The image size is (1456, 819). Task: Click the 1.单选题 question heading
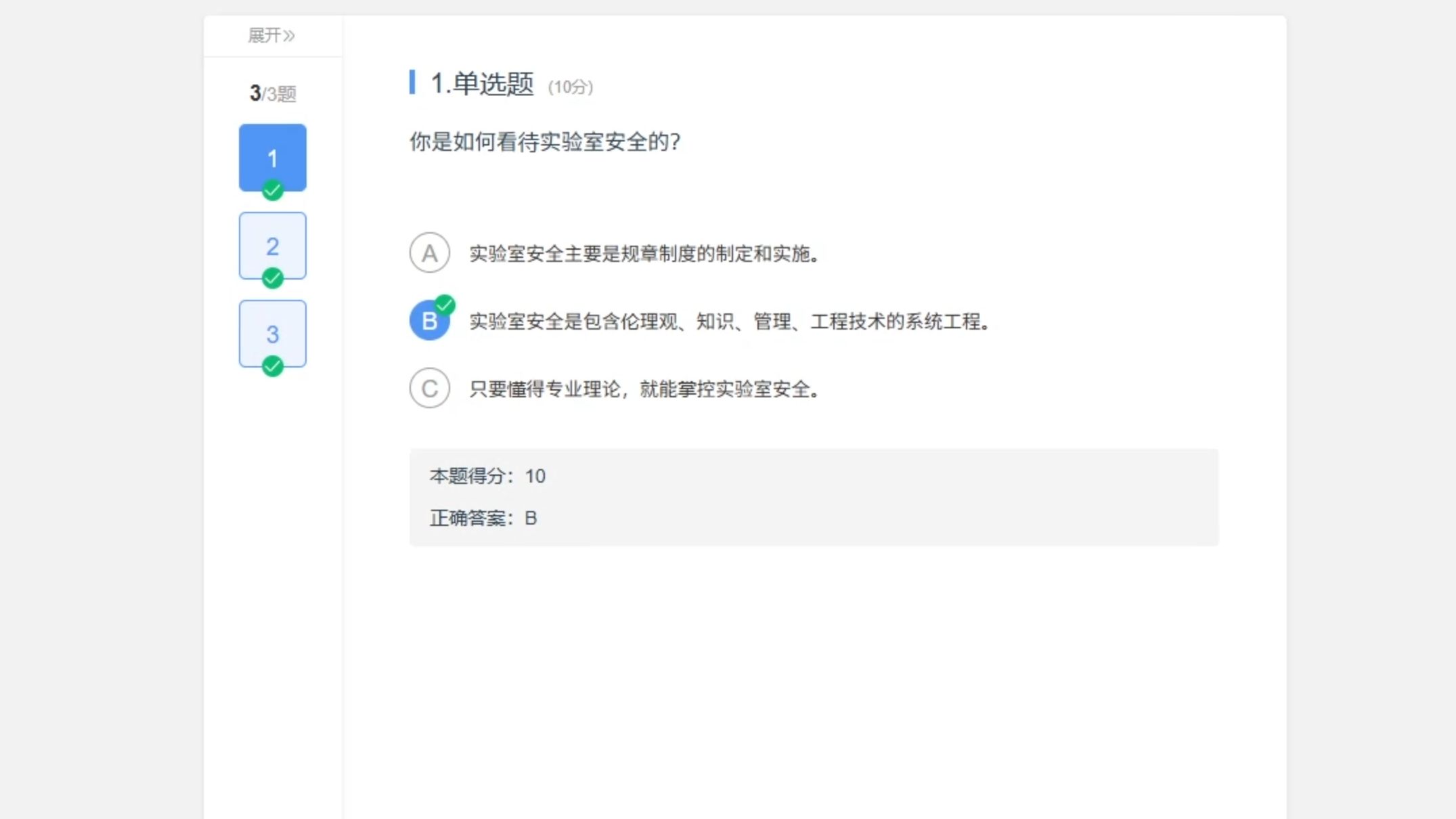tap(482, 84)
